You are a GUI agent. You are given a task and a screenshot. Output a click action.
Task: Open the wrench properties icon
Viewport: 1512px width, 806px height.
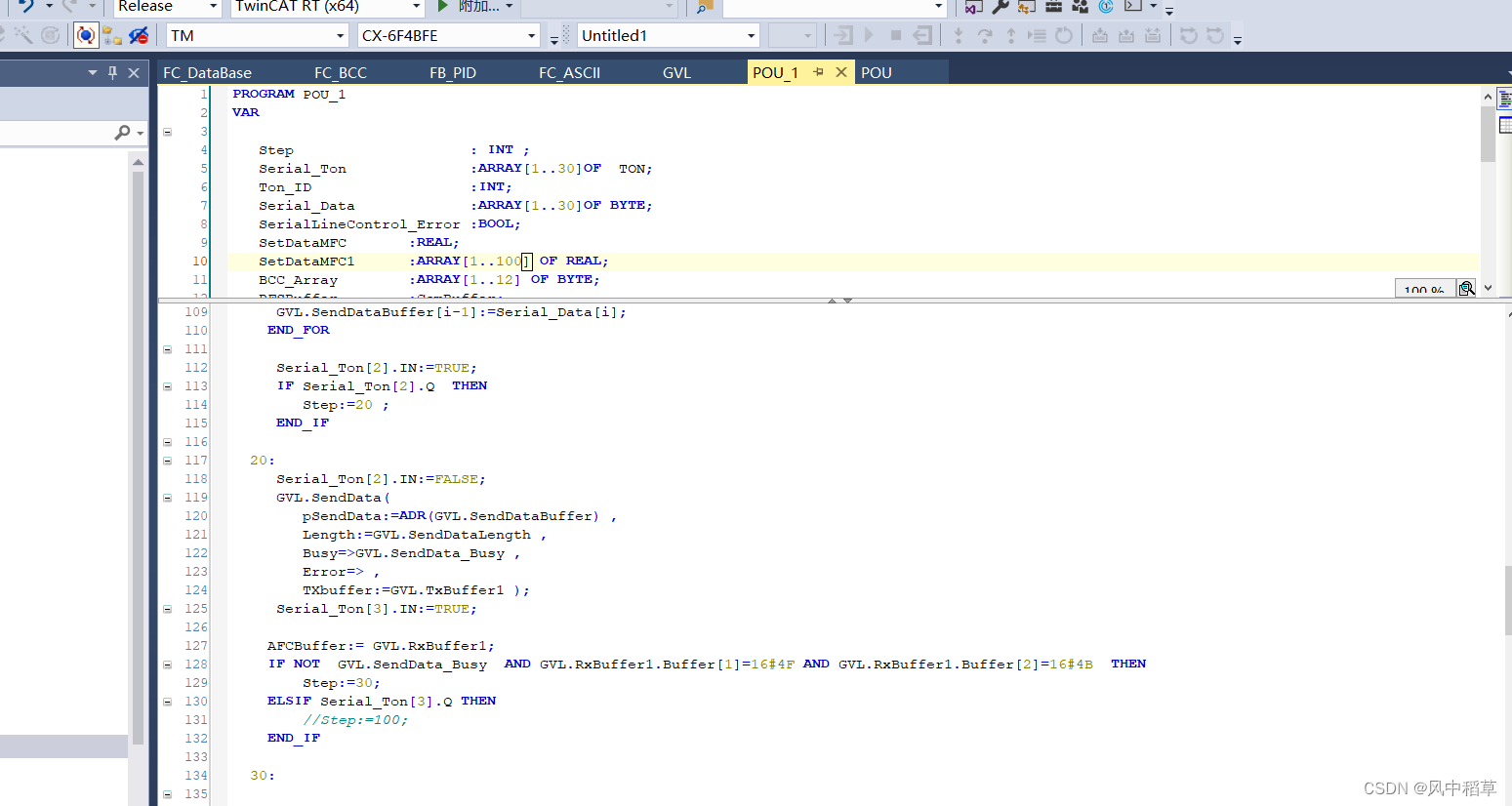point(1000,7)
